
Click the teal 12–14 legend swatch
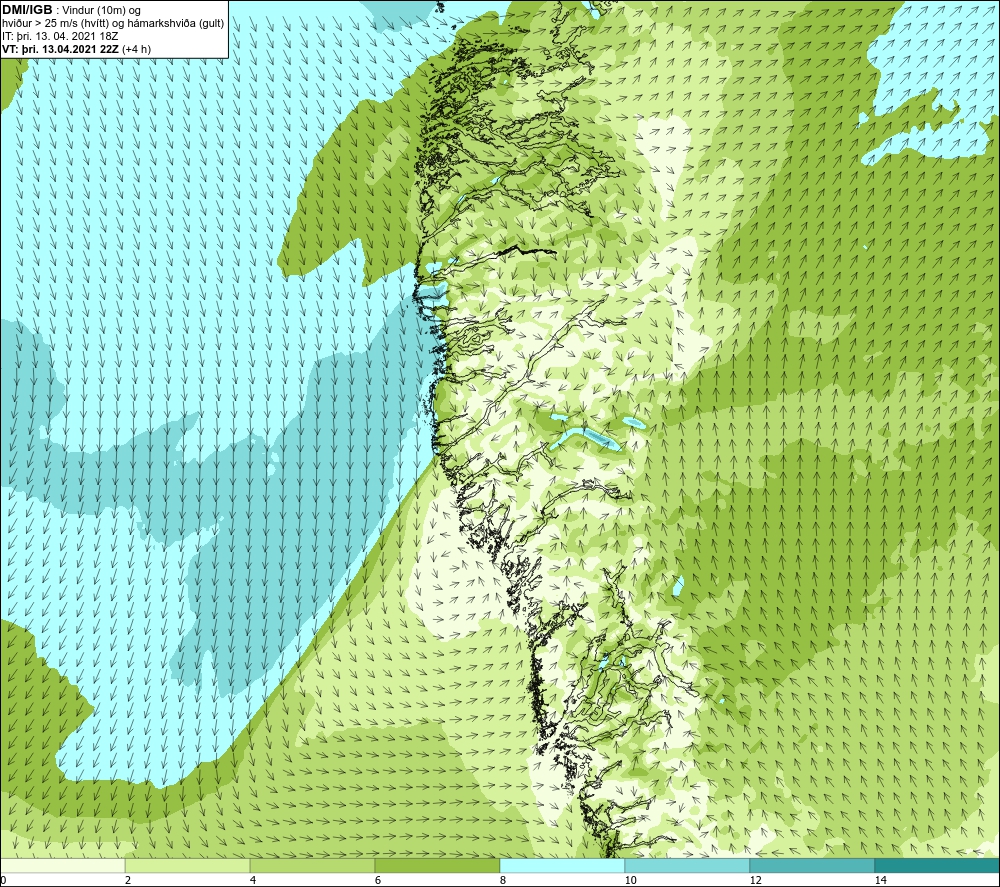pos(812,866)
